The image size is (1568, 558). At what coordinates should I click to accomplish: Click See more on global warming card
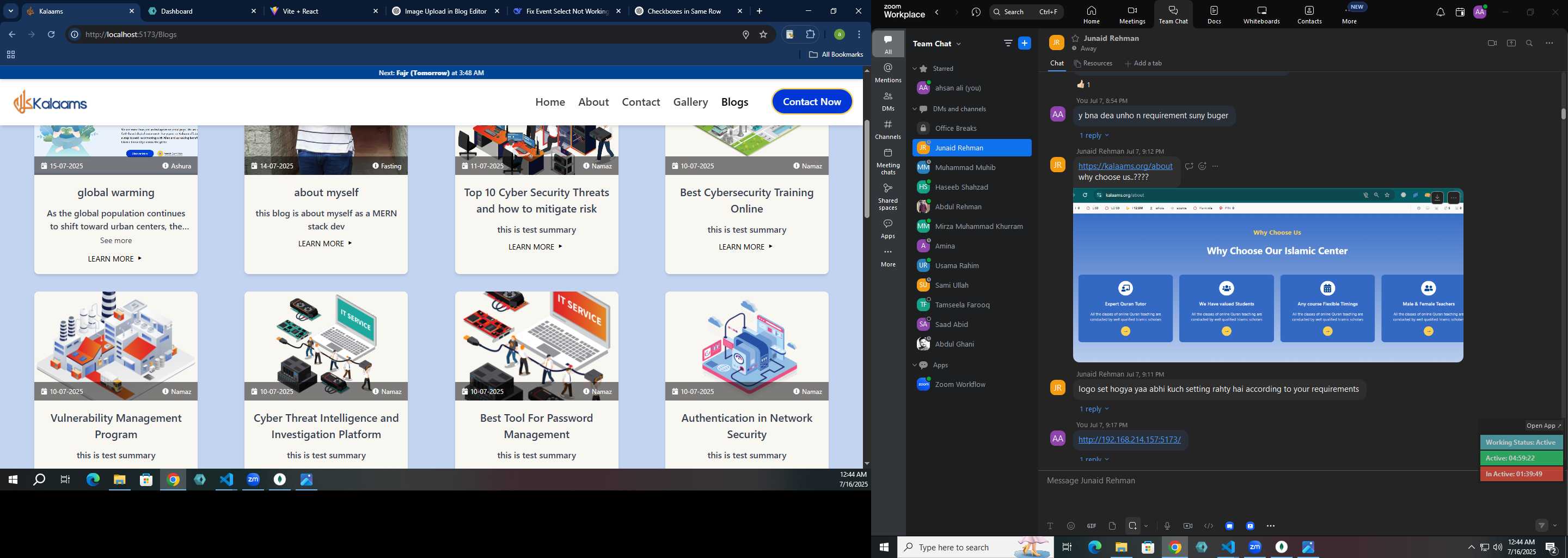coord(115,241)
